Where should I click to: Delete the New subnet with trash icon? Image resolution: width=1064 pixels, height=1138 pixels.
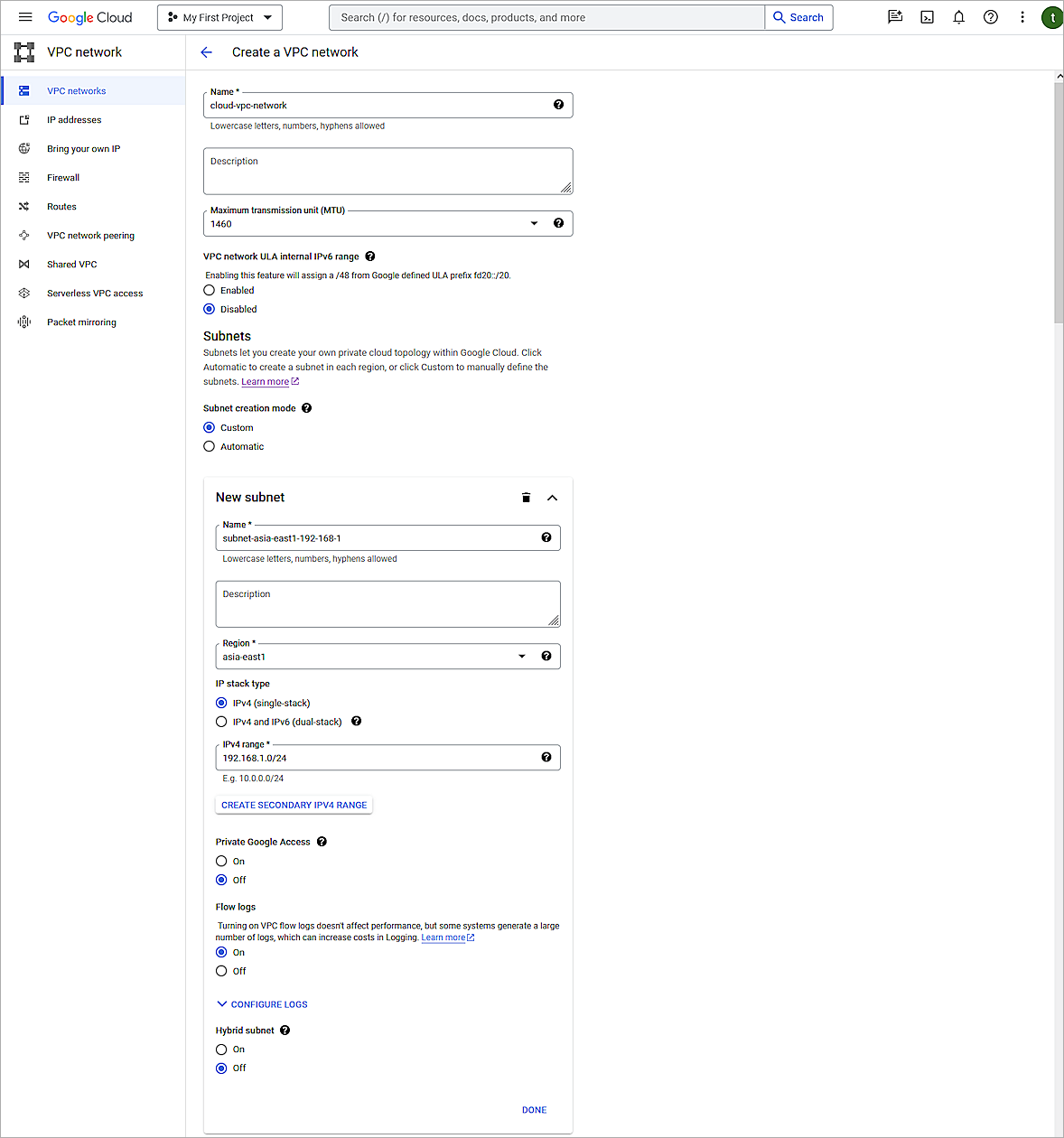click(527, 497)
